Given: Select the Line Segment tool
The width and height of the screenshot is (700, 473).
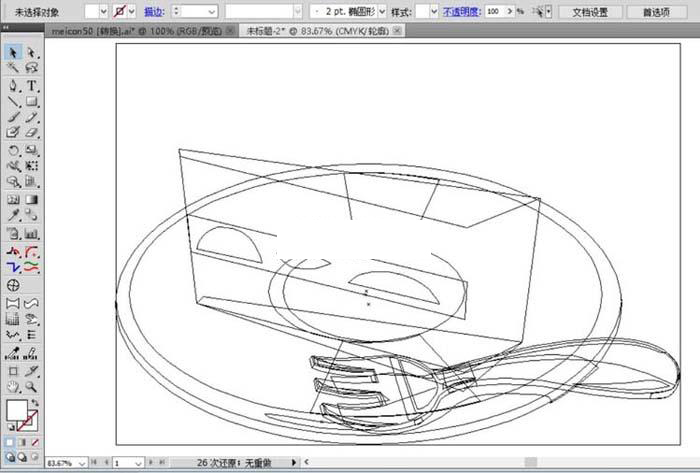Looking at the screenshot, I should point(13,101).
